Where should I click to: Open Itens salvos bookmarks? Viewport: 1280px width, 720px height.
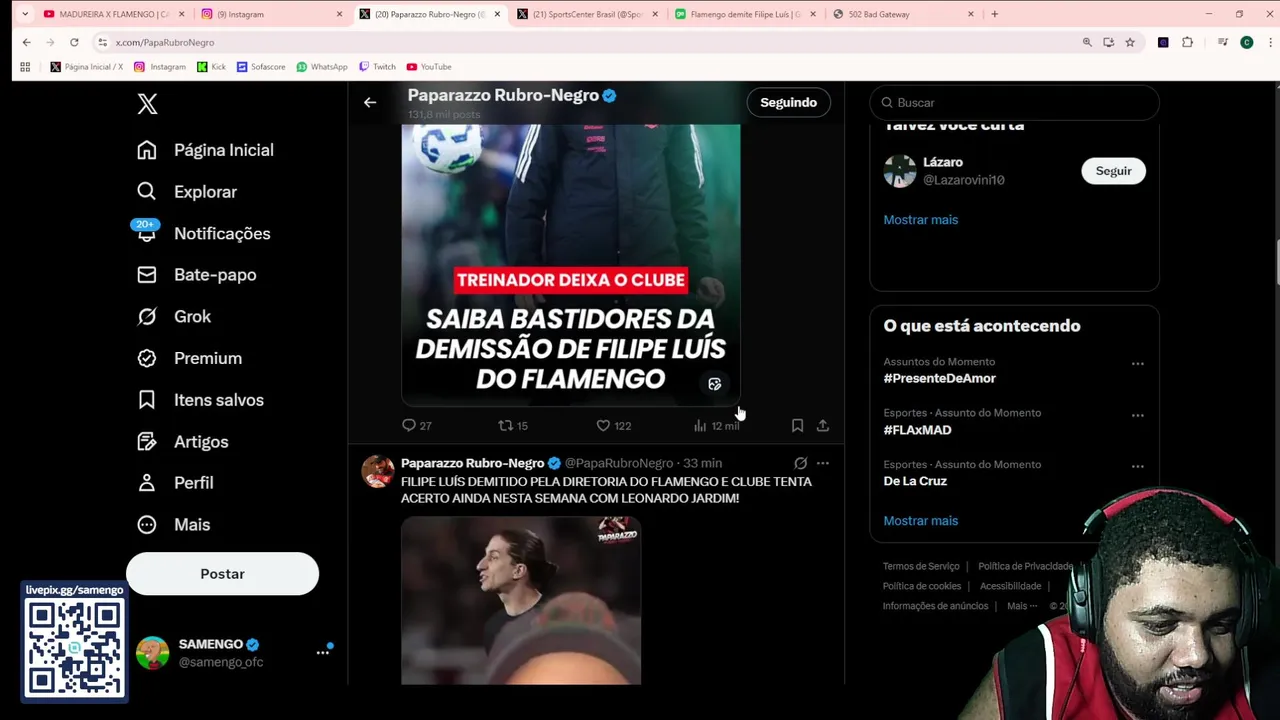click(x=200, y=400)
